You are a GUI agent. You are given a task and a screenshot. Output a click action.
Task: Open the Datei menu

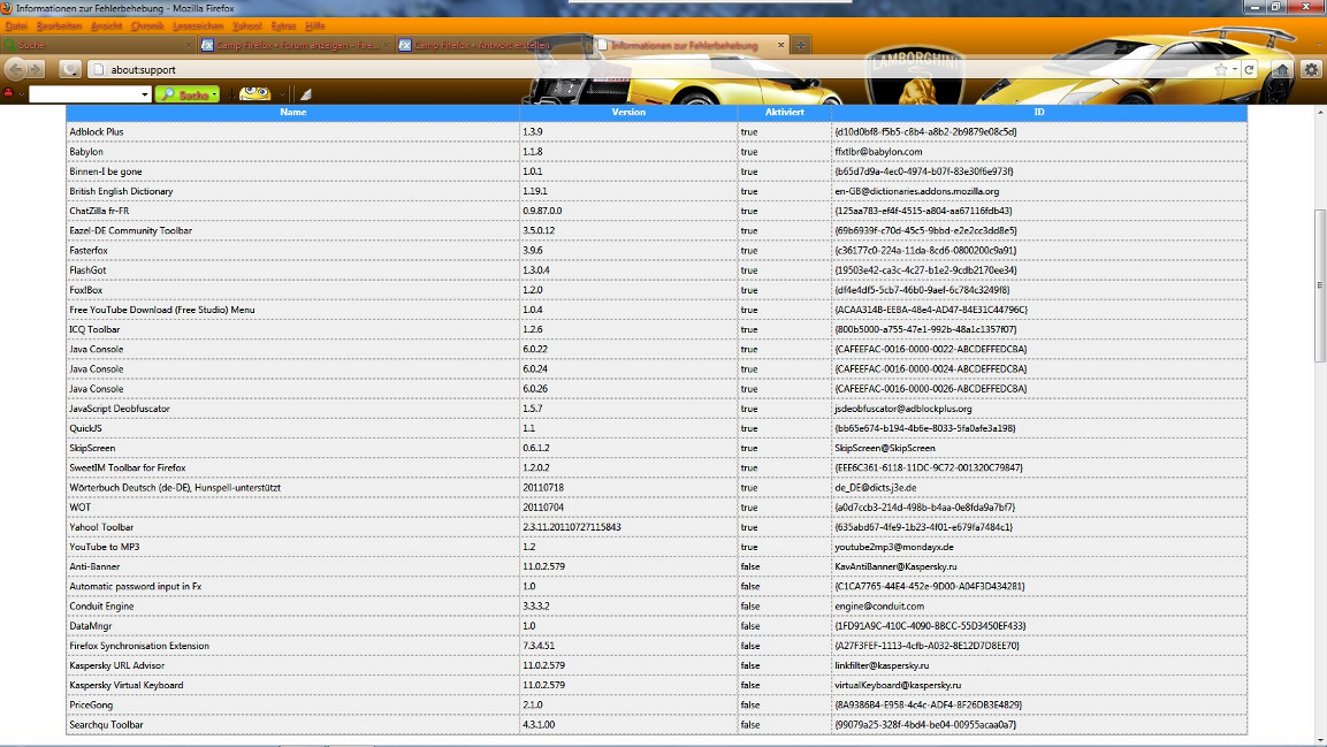pyautogui.click(x=16, y=26)
